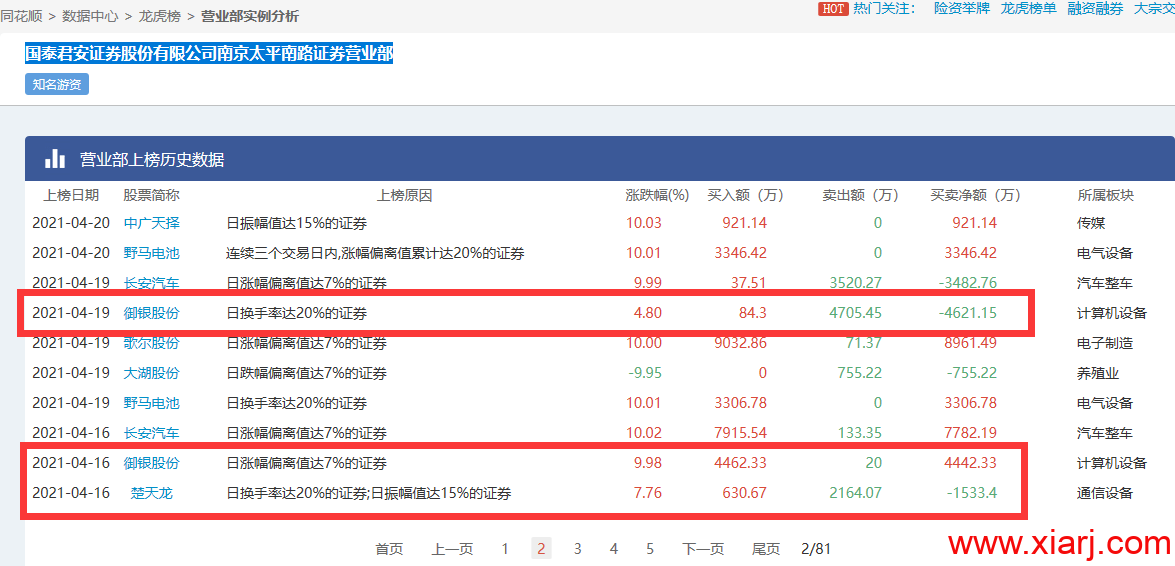Click the page count 2/81
Image resolution: width=1175 pixels, height=566 pixels.
click(x=816, y=549)
